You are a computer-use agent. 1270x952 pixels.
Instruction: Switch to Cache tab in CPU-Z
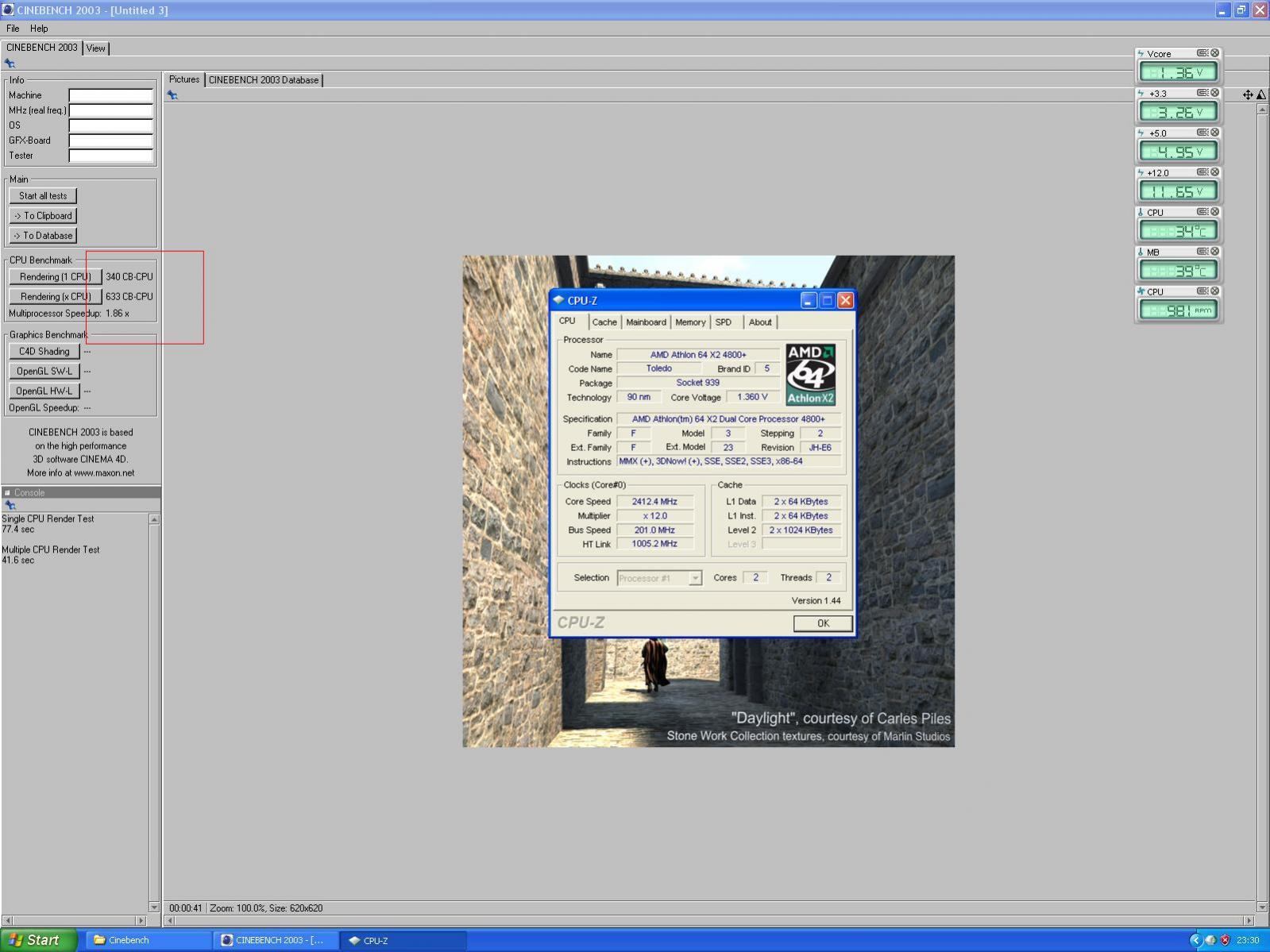tap(604, 322)
